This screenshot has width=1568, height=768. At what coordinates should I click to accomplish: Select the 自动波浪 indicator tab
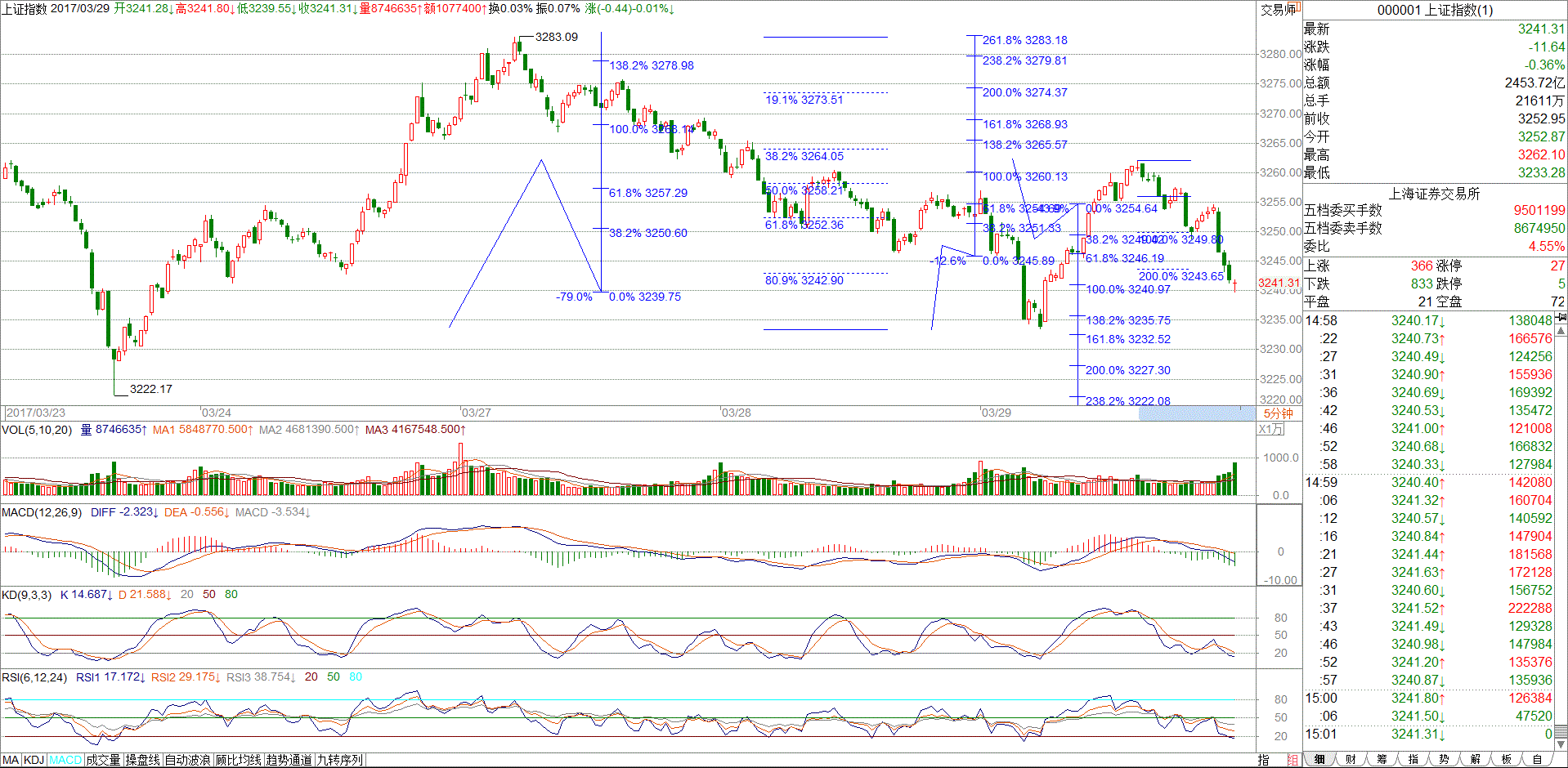[x=188, y=760]
